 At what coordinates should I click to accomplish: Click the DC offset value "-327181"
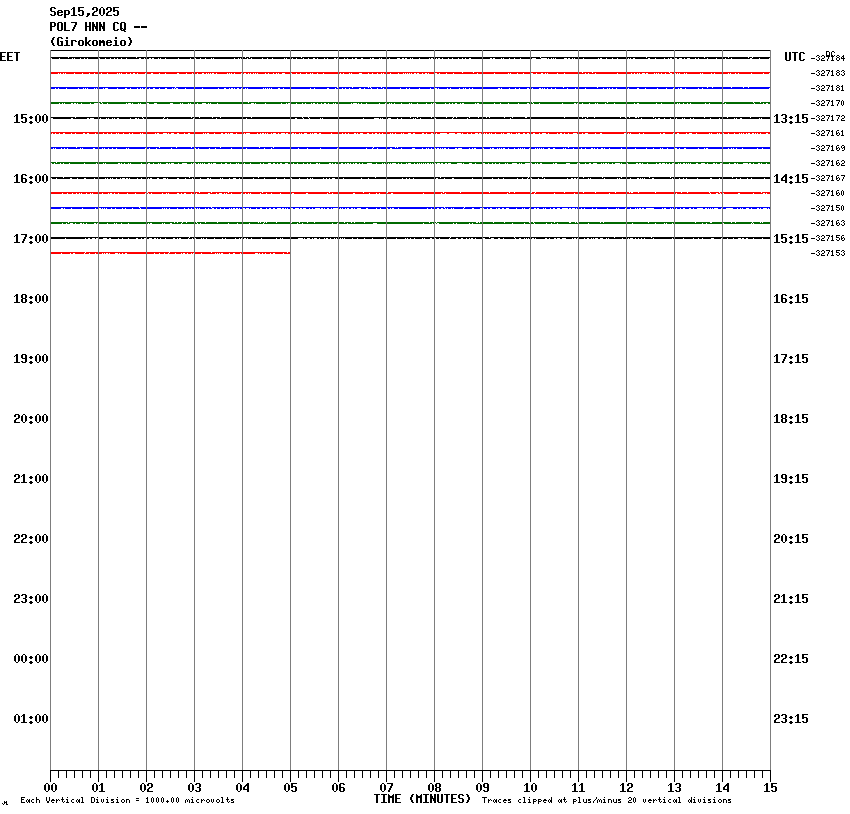828,88
